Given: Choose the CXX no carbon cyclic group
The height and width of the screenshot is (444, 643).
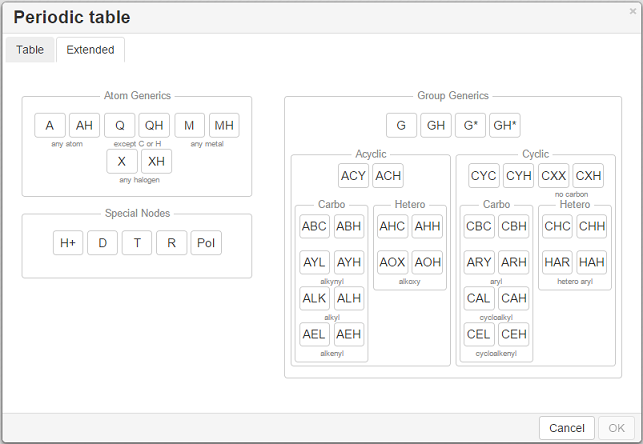Looking at the screenshot, I should tap(553, 176).
